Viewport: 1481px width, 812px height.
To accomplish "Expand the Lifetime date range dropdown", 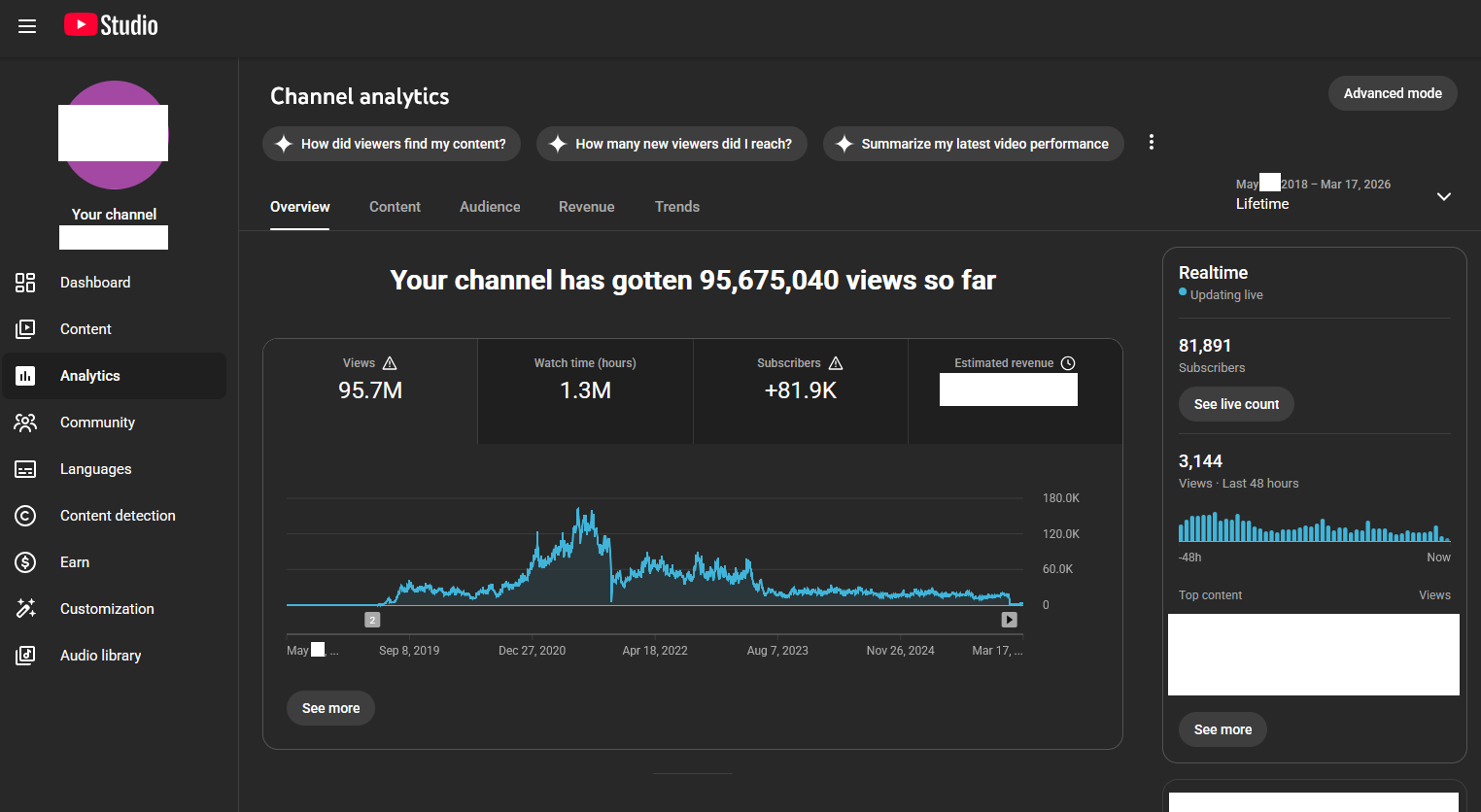I will pyautogui.click(x=1444, y=196).
